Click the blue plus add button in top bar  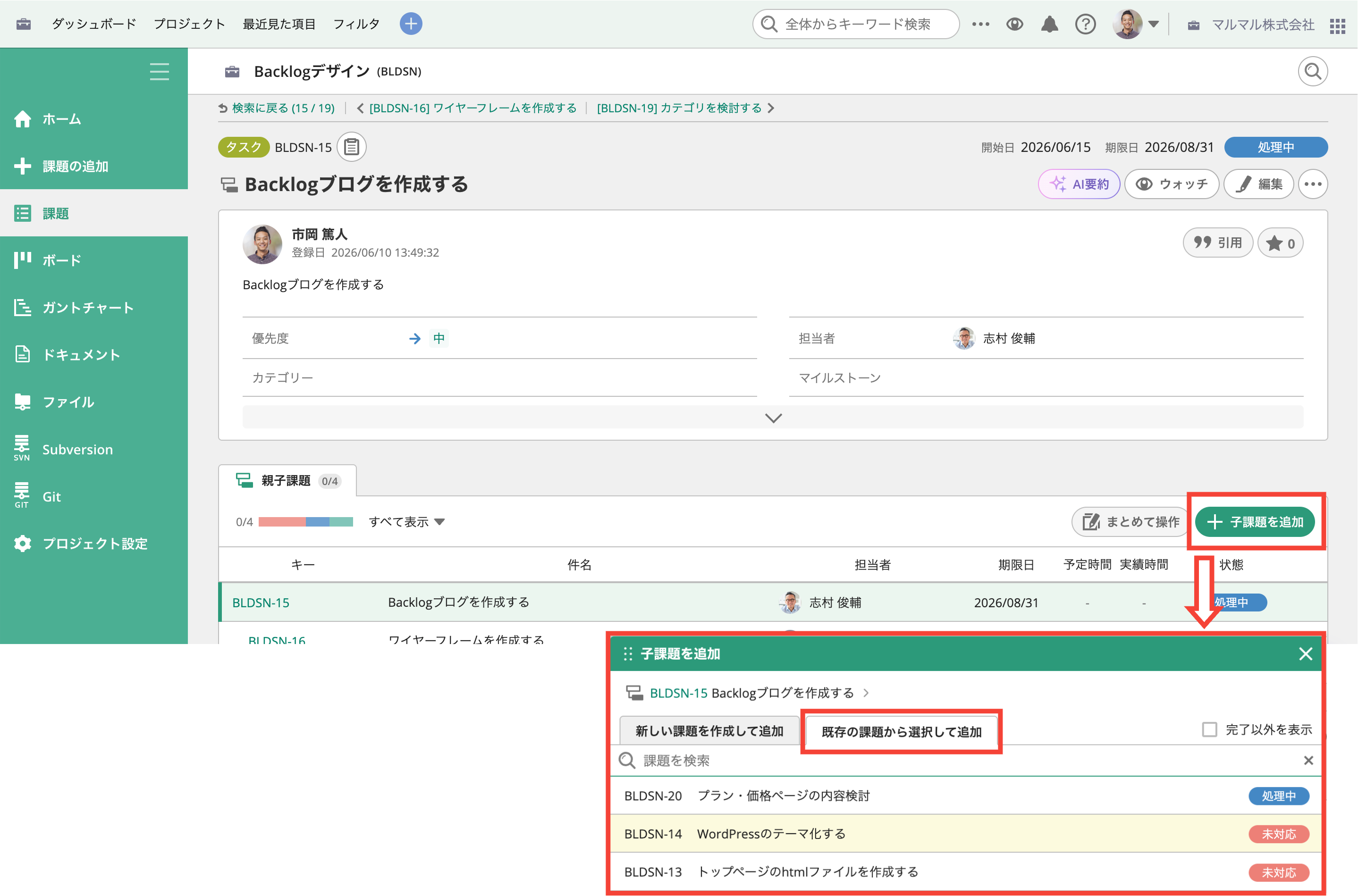pyautogui.click(x=410, y=24)
